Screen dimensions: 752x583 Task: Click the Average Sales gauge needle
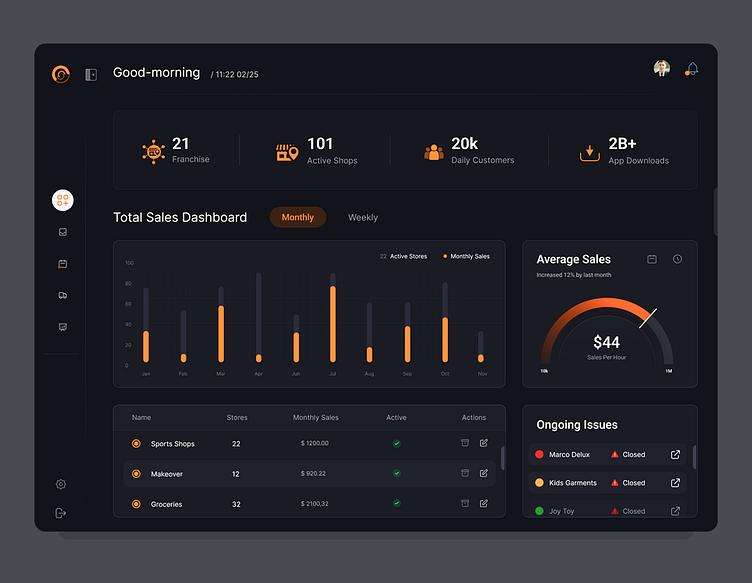pyautogui.click(x=648, y=318)
